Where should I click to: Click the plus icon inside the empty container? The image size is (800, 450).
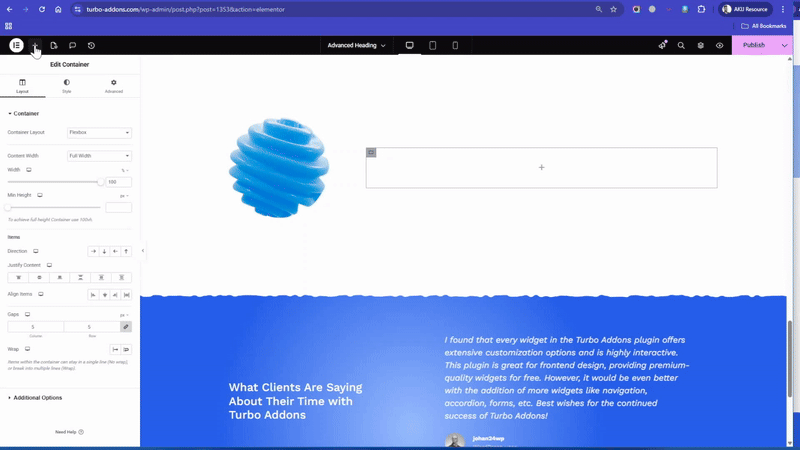(x=541, y=168)
